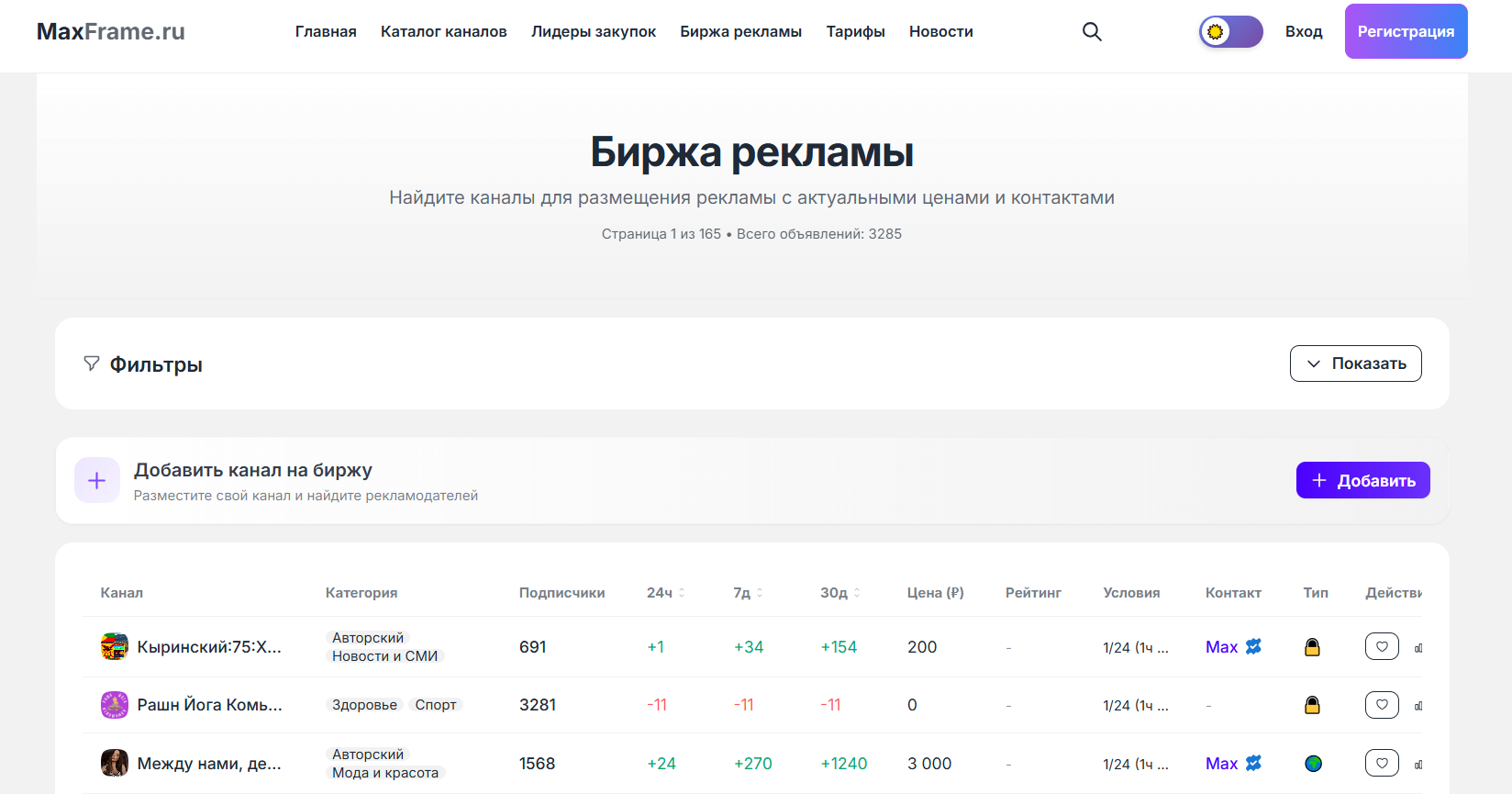
Task: Open Каталог каналов in the navigation
Action: (x=443, y=32)
